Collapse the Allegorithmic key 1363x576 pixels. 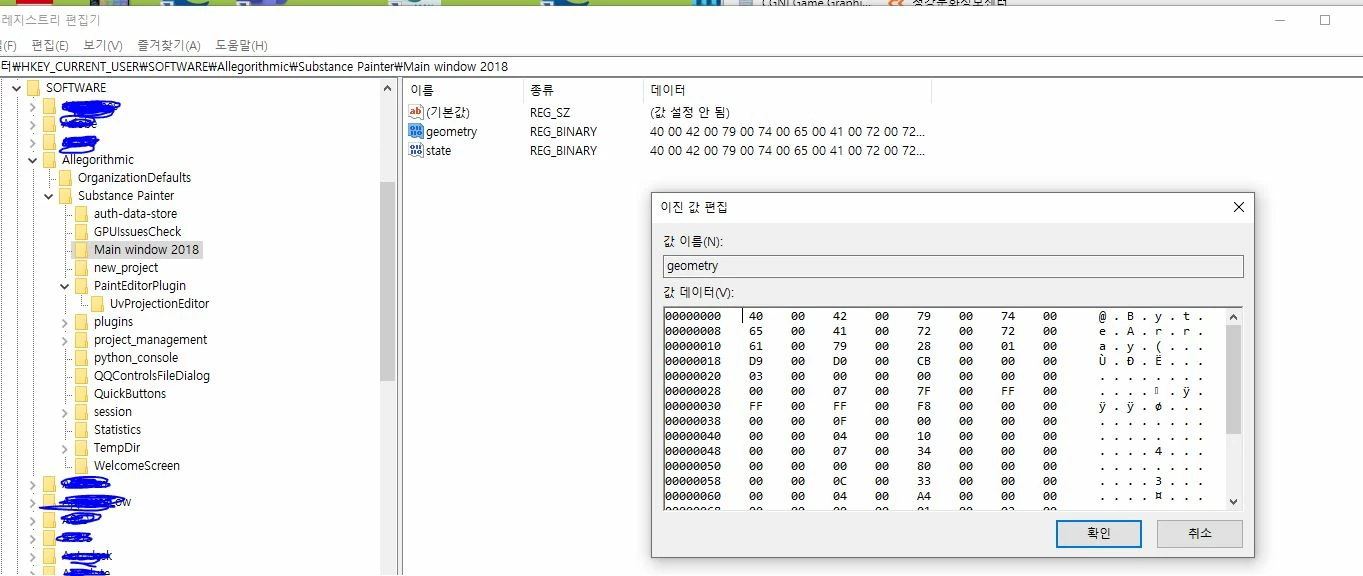[32, 160]
